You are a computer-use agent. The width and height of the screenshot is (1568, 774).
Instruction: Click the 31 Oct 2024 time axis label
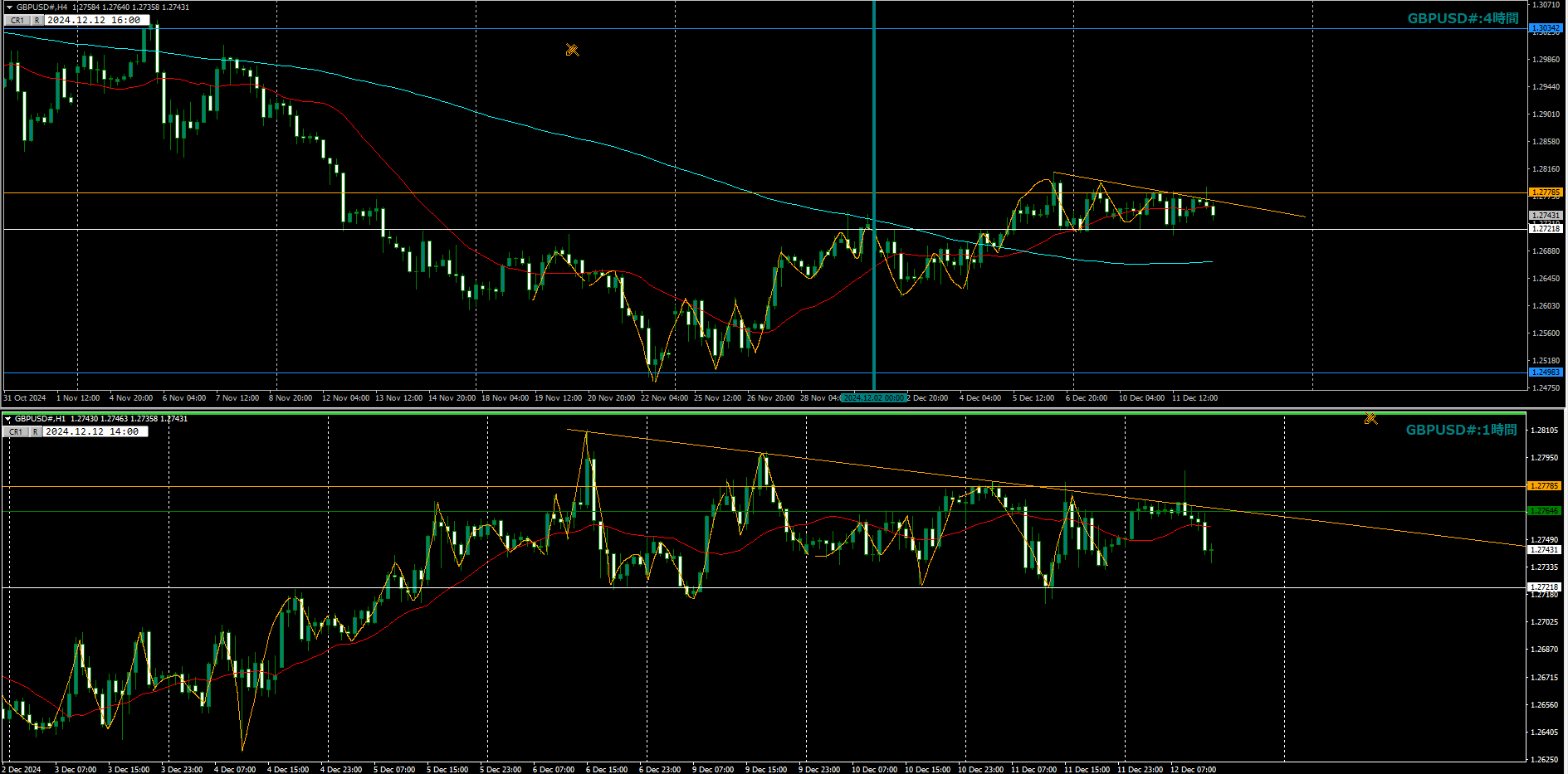pos(25,398)
